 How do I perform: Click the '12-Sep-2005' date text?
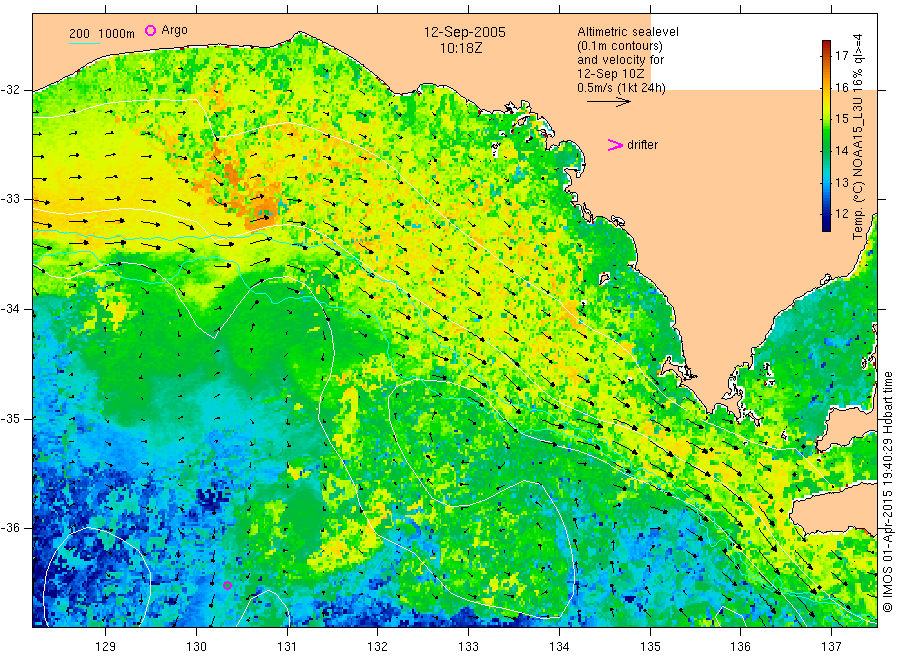pyautogui.click(x=464, y=32)
